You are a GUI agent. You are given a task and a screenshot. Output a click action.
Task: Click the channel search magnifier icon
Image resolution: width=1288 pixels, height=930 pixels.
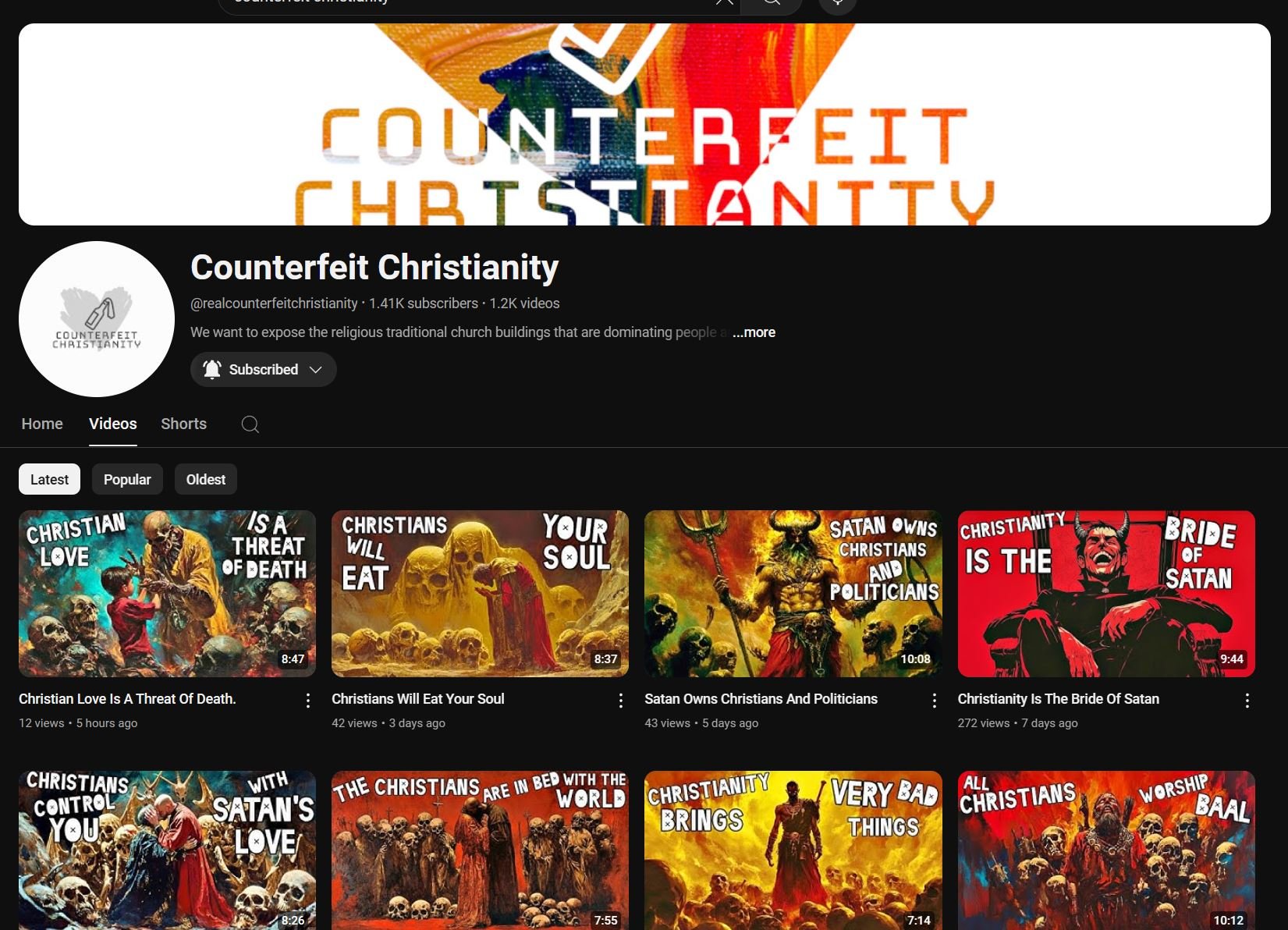click(250, 424)
